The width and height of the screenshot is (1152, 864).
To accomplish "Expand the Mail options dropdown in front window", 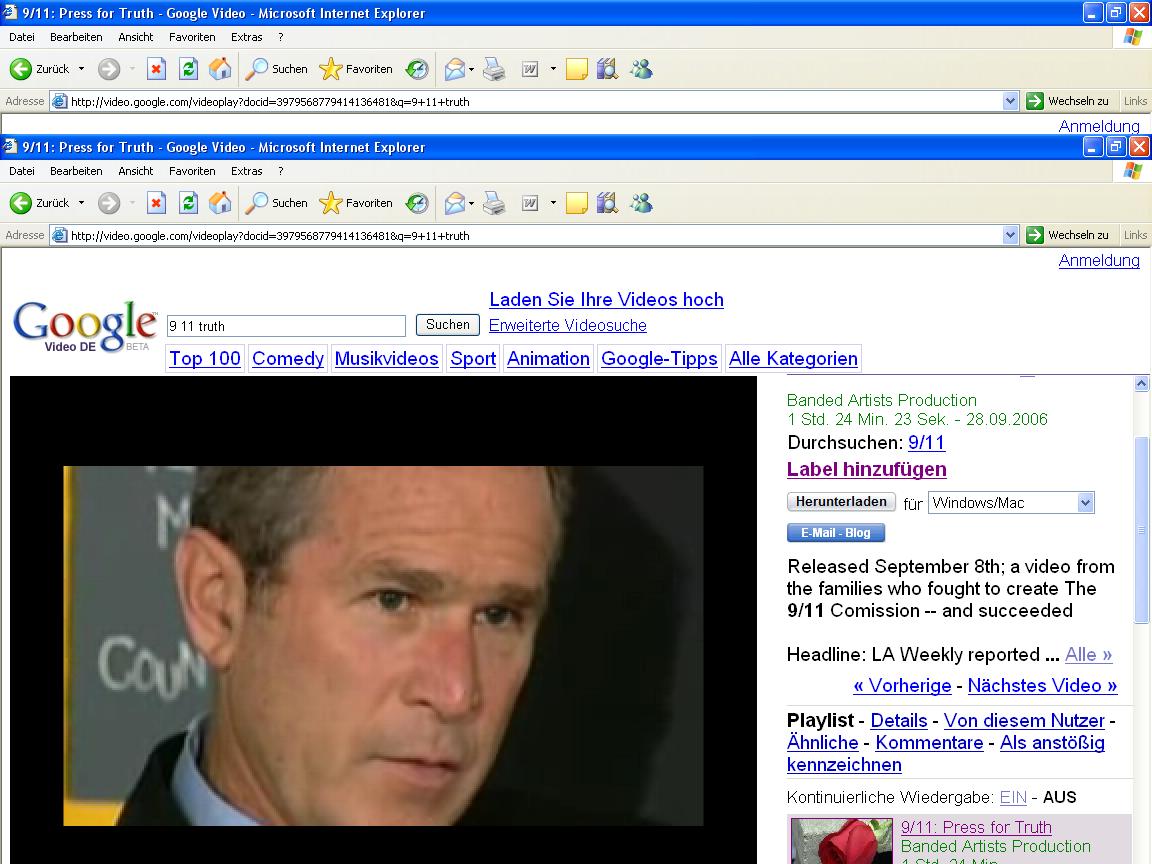I will coord(472,203).
